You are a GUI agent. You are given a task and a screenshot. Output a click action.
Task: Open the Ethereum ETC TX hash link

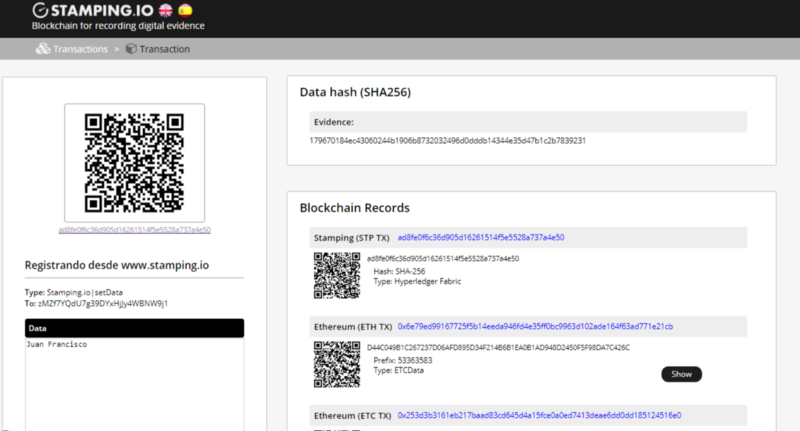pos(539,415)
